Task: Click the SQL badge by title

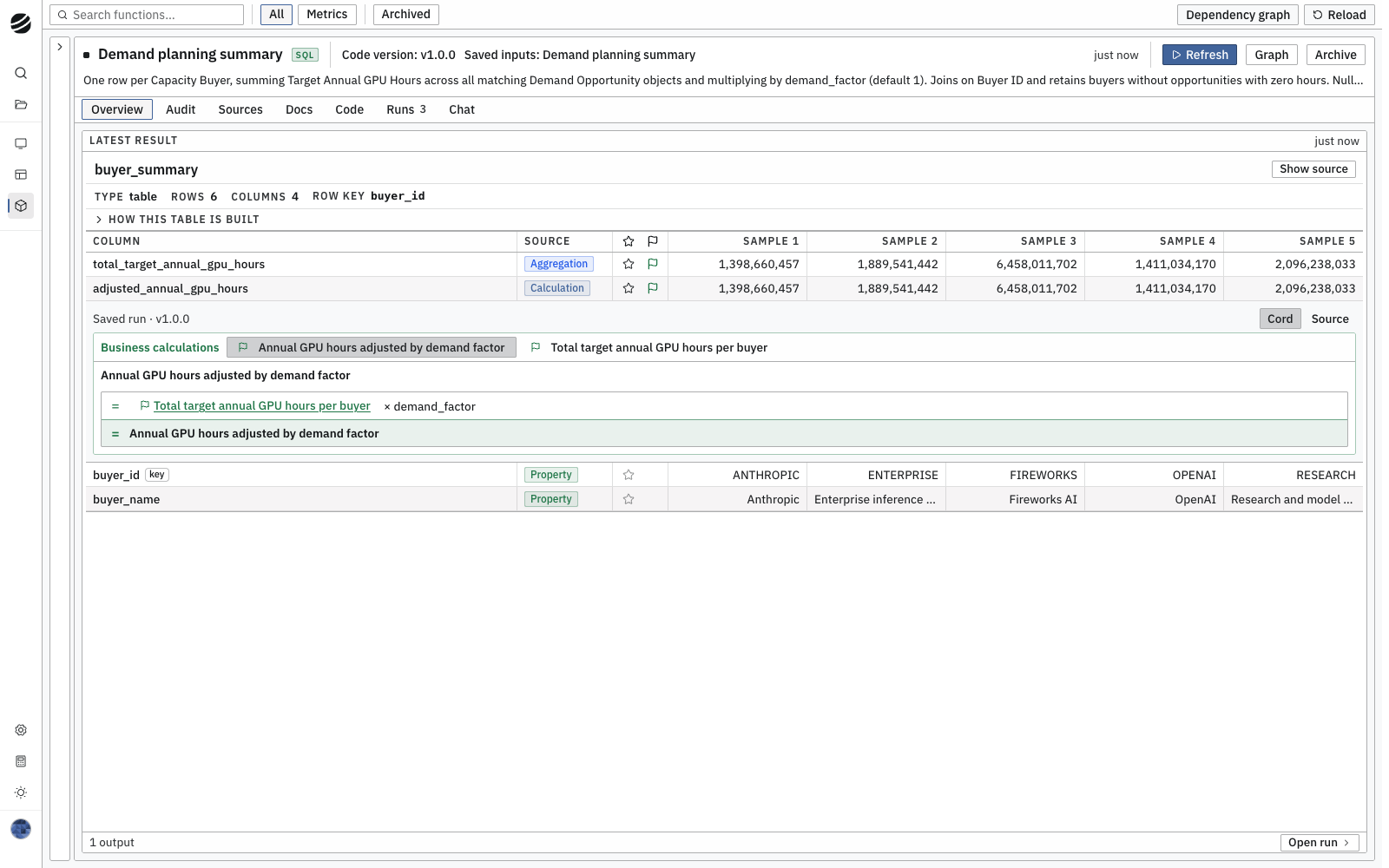Action: tap(305, 55)
